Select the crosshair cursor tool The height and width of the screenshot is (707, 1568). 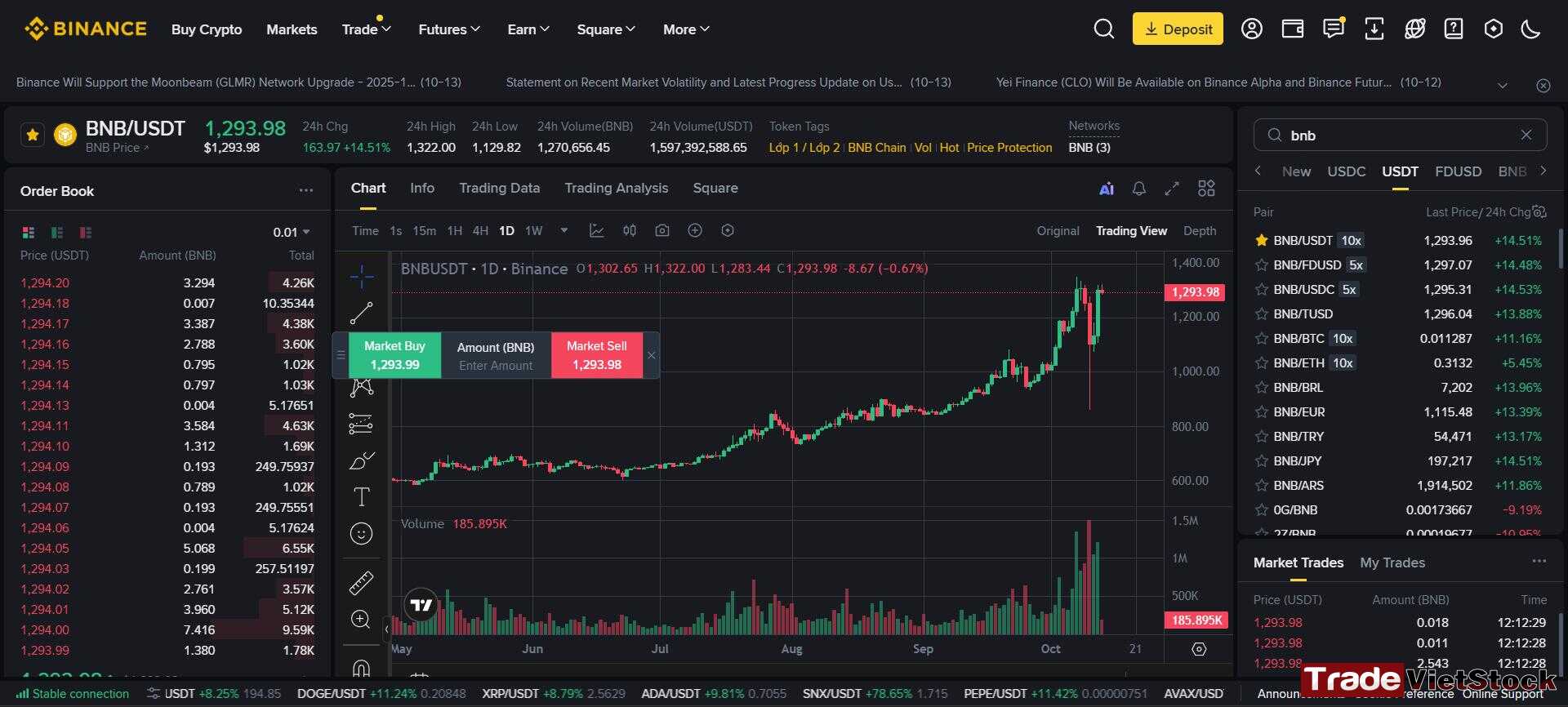tap(361, 277)
